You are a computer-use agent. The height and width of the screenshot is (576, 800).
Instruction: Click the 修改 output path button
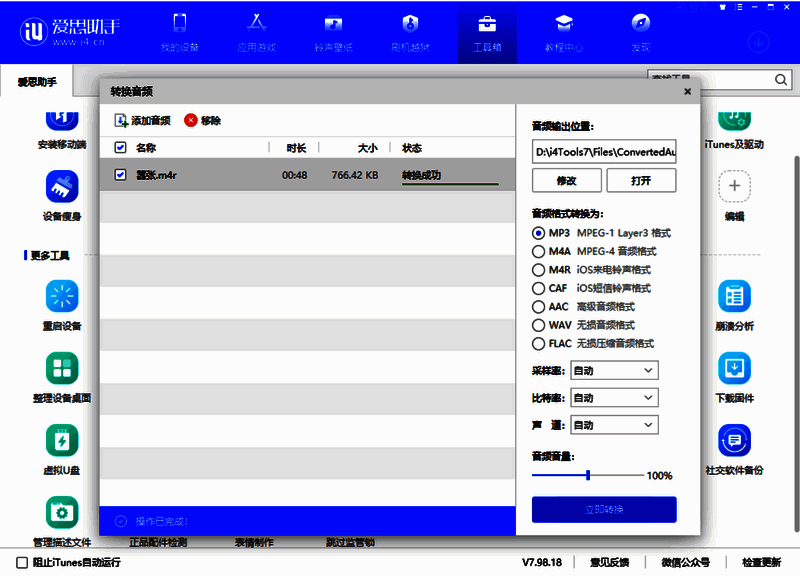[x=566, y=181]
